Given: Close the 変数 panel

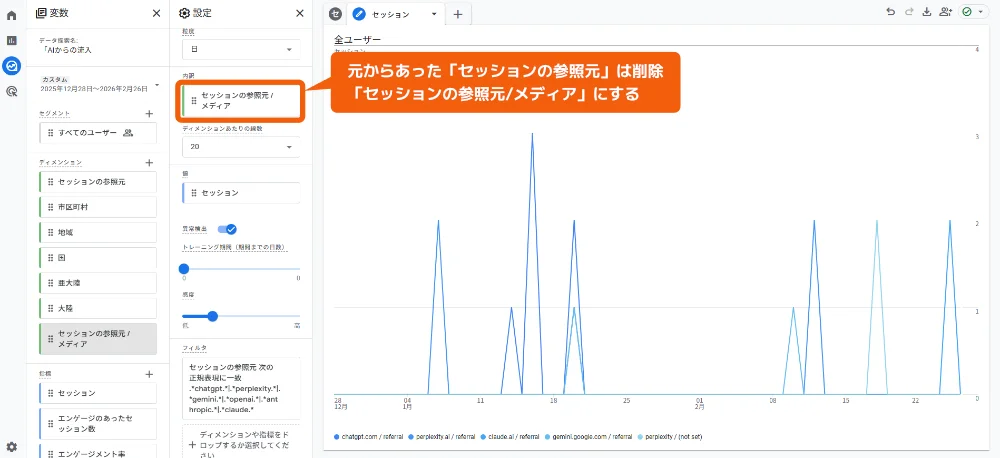Looking at the screenshot, I should 155,14.
